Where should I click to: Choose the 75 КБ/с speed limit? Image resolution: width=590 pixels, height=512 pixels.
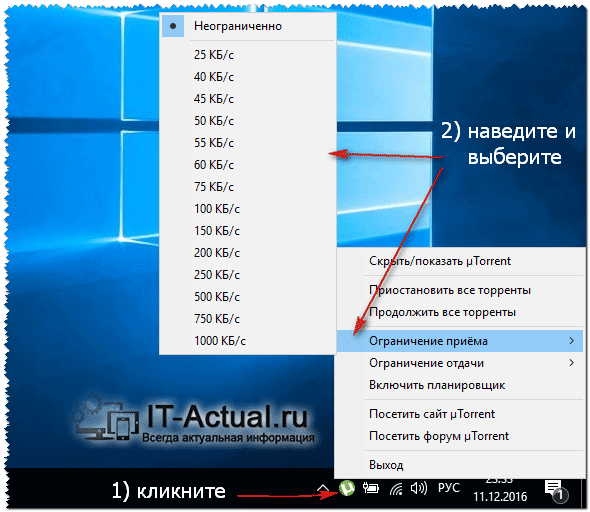pos(248,187)
